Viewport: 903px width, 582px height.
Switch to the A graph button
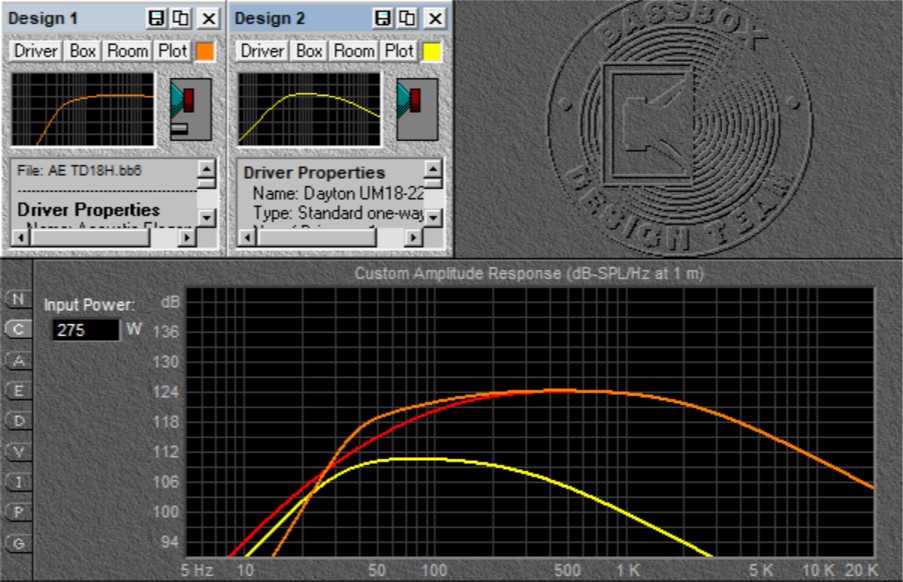click(x=17, y=359)
